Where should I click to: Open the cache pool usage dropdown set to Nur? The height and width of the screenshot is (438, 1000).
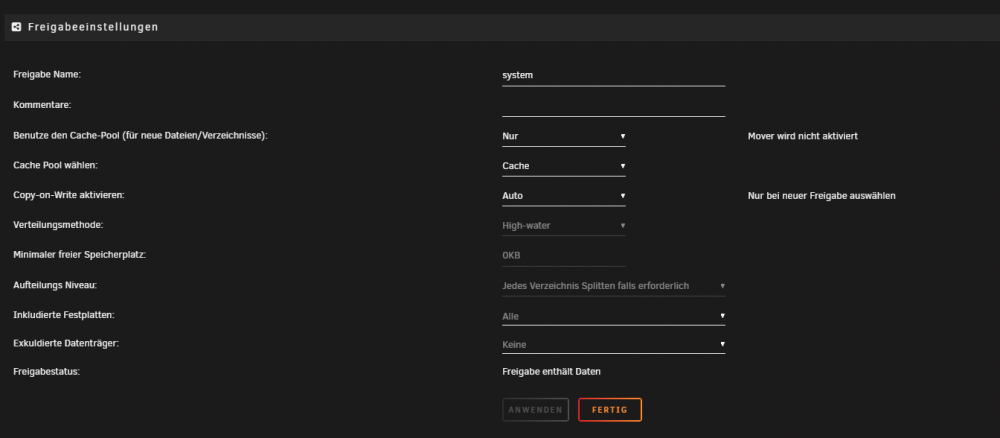coord(564,136)
